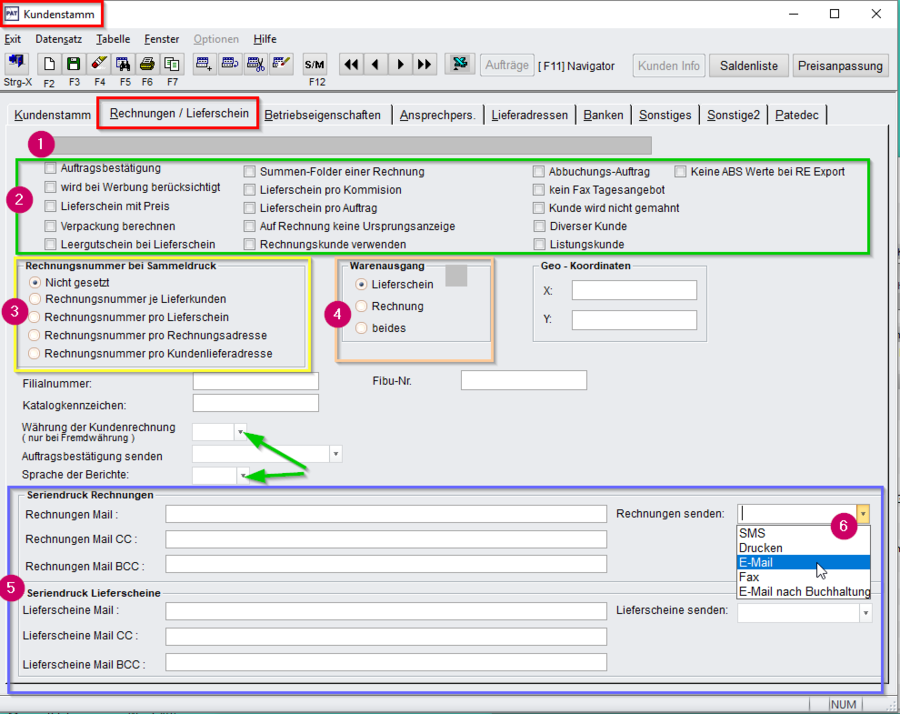
Task: Choose the beides option under Warenausgang
Action: [363, 328]
